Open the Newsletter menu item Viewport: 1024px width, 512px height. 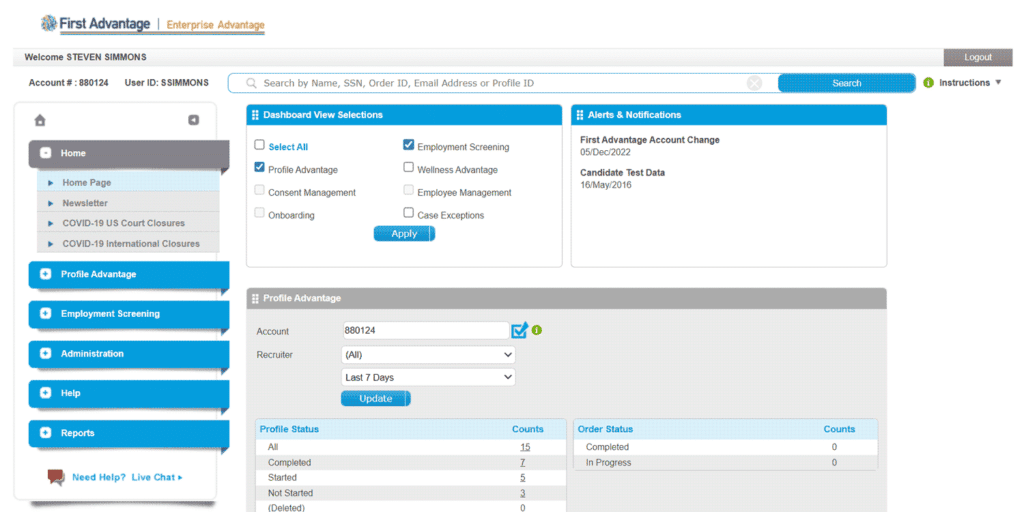tap(85, 203)
